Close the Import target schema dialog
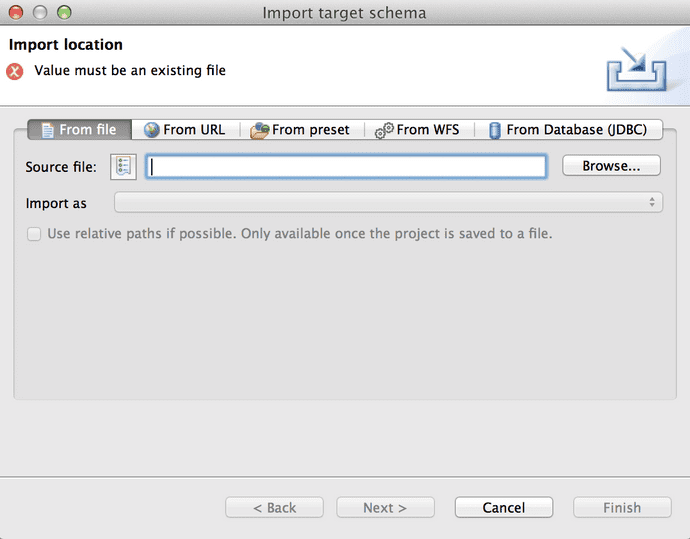This screenshot has width=690, height=539. (x=17, y=13)
